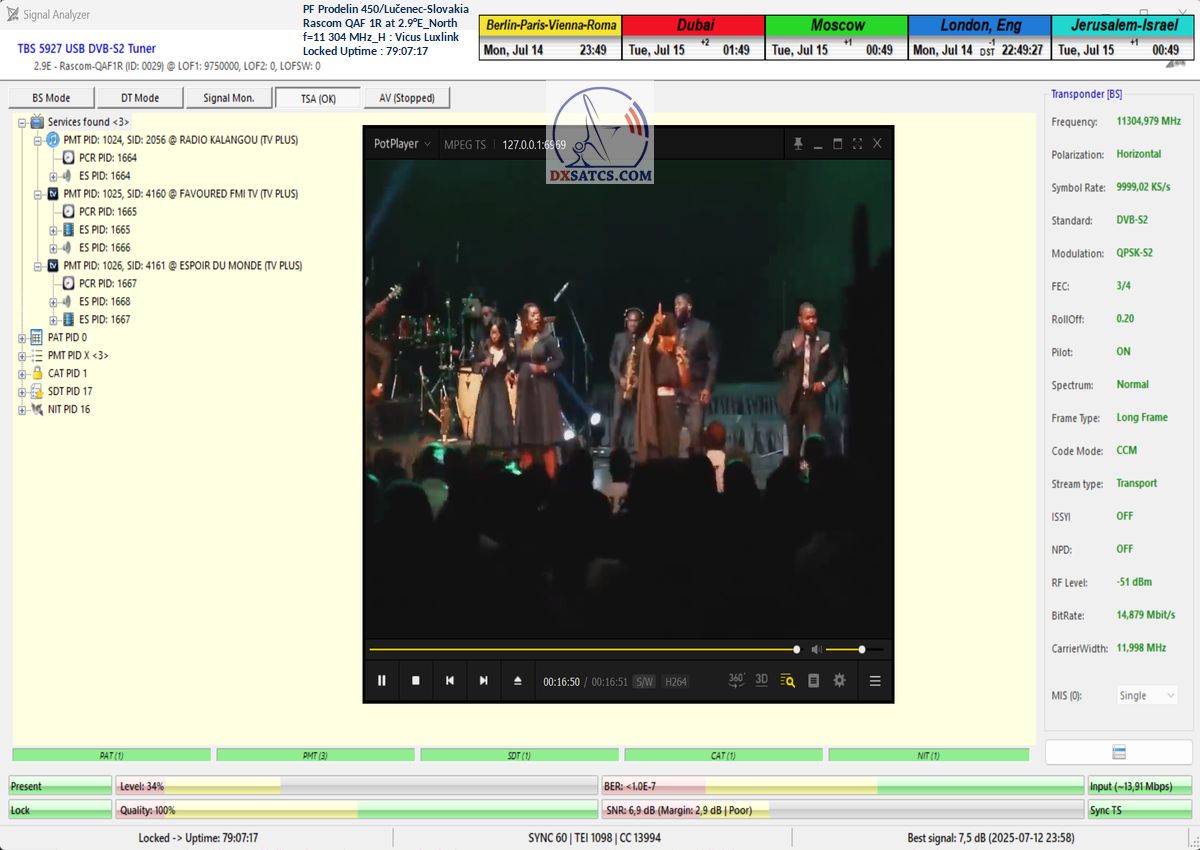Click the PotPlayer title menu button

[x=402, y=144]
